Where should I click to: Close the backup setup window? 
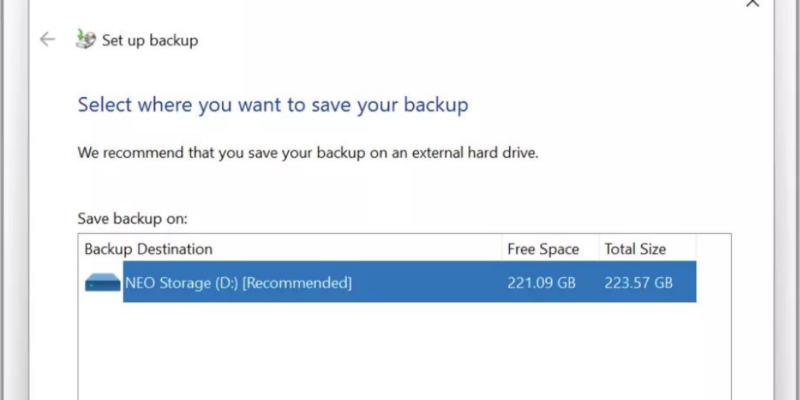753,4
